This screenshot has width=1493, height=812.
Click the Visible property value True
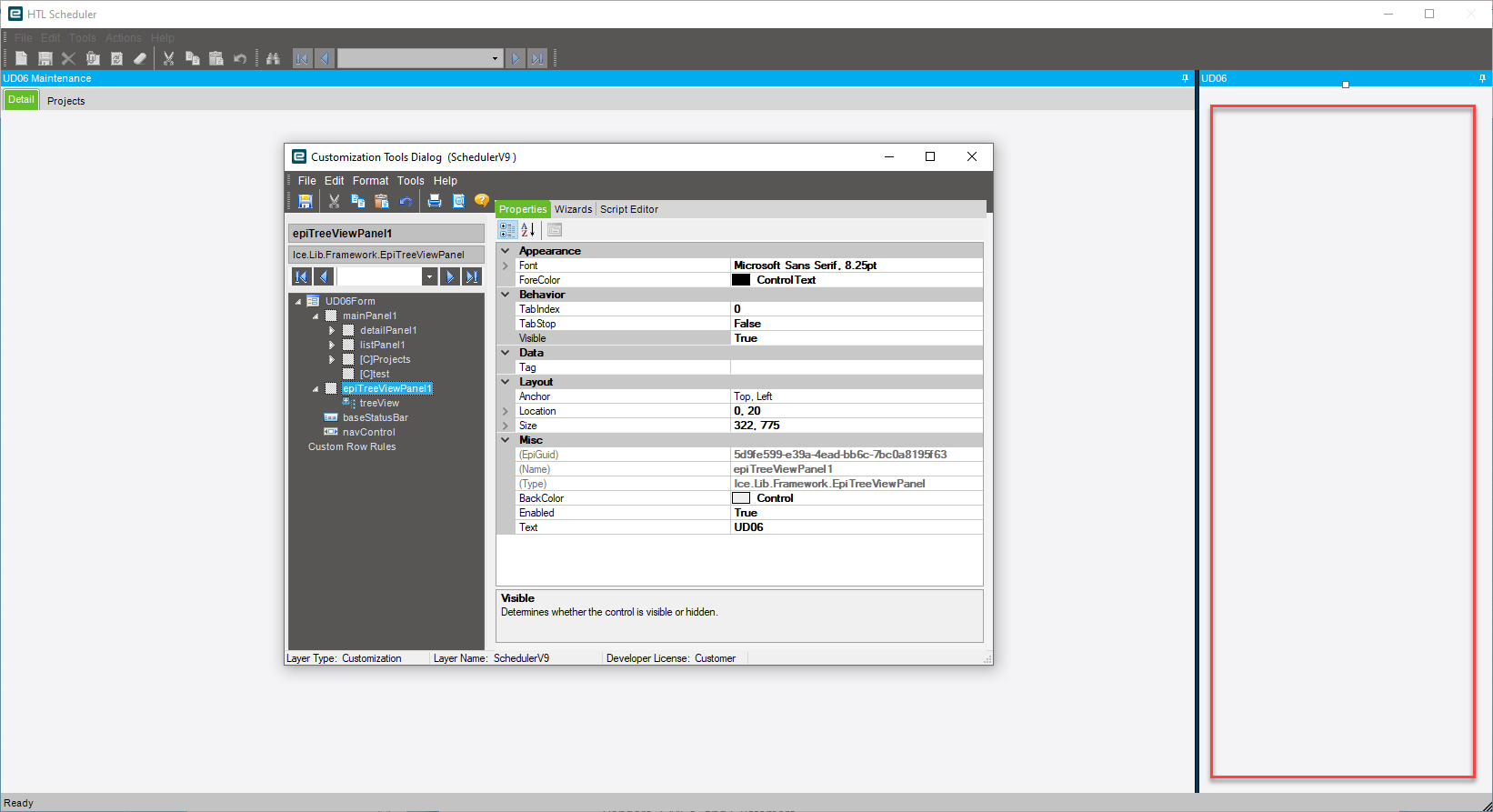coord(857,338)
